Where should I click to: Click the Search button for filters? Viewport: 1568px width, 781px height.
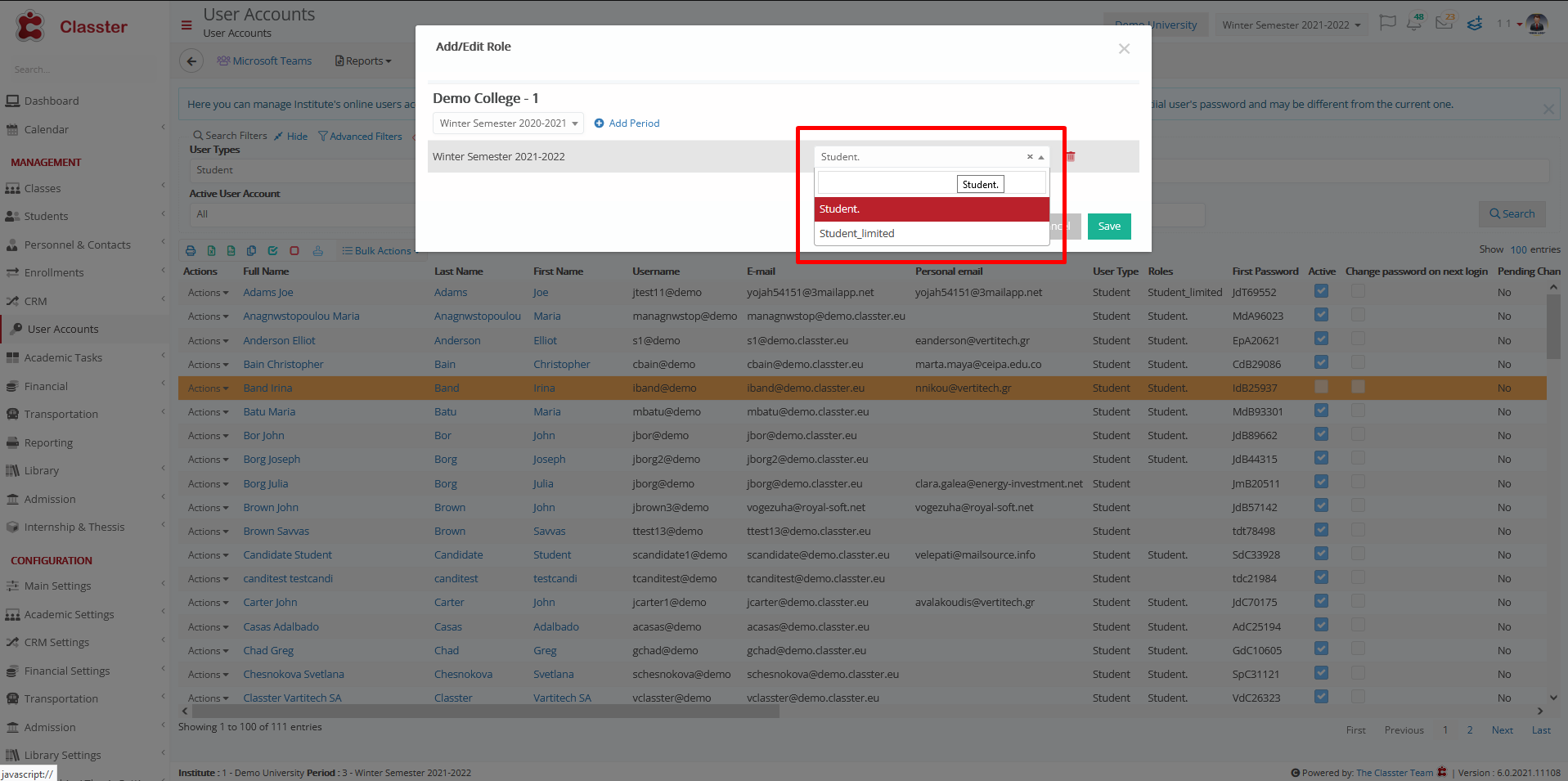(x=1512, y=214)
